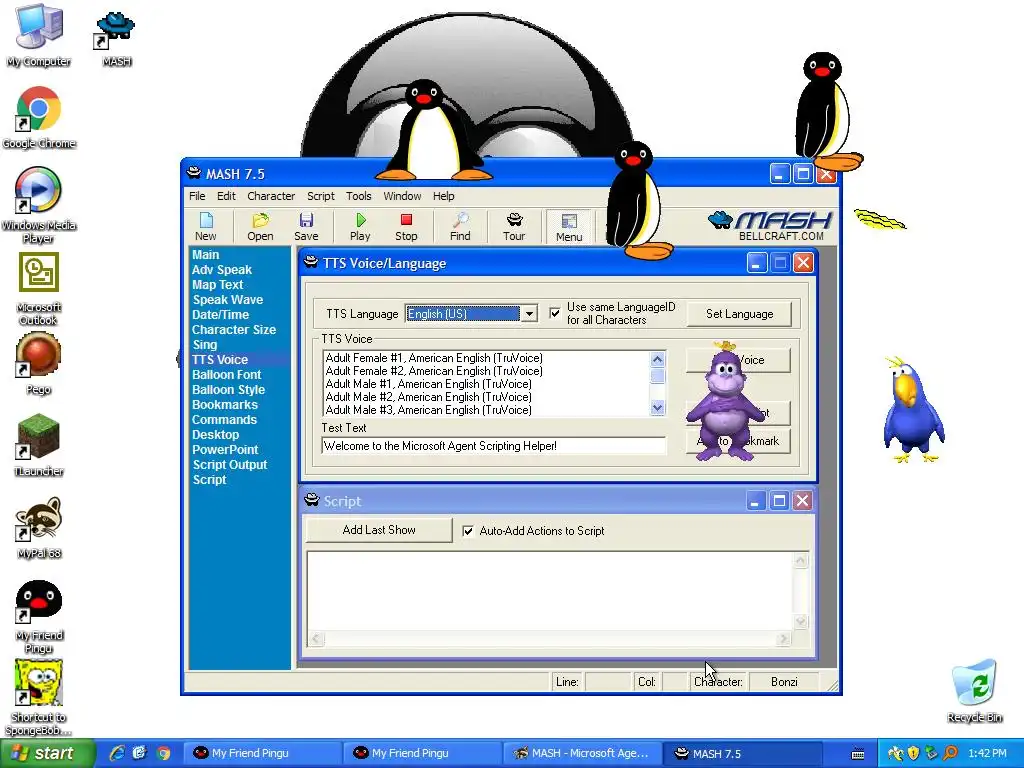Go to Adv Speak sidebar section
This screenshot has width=1024, height=768.
(x=221, y=270)
